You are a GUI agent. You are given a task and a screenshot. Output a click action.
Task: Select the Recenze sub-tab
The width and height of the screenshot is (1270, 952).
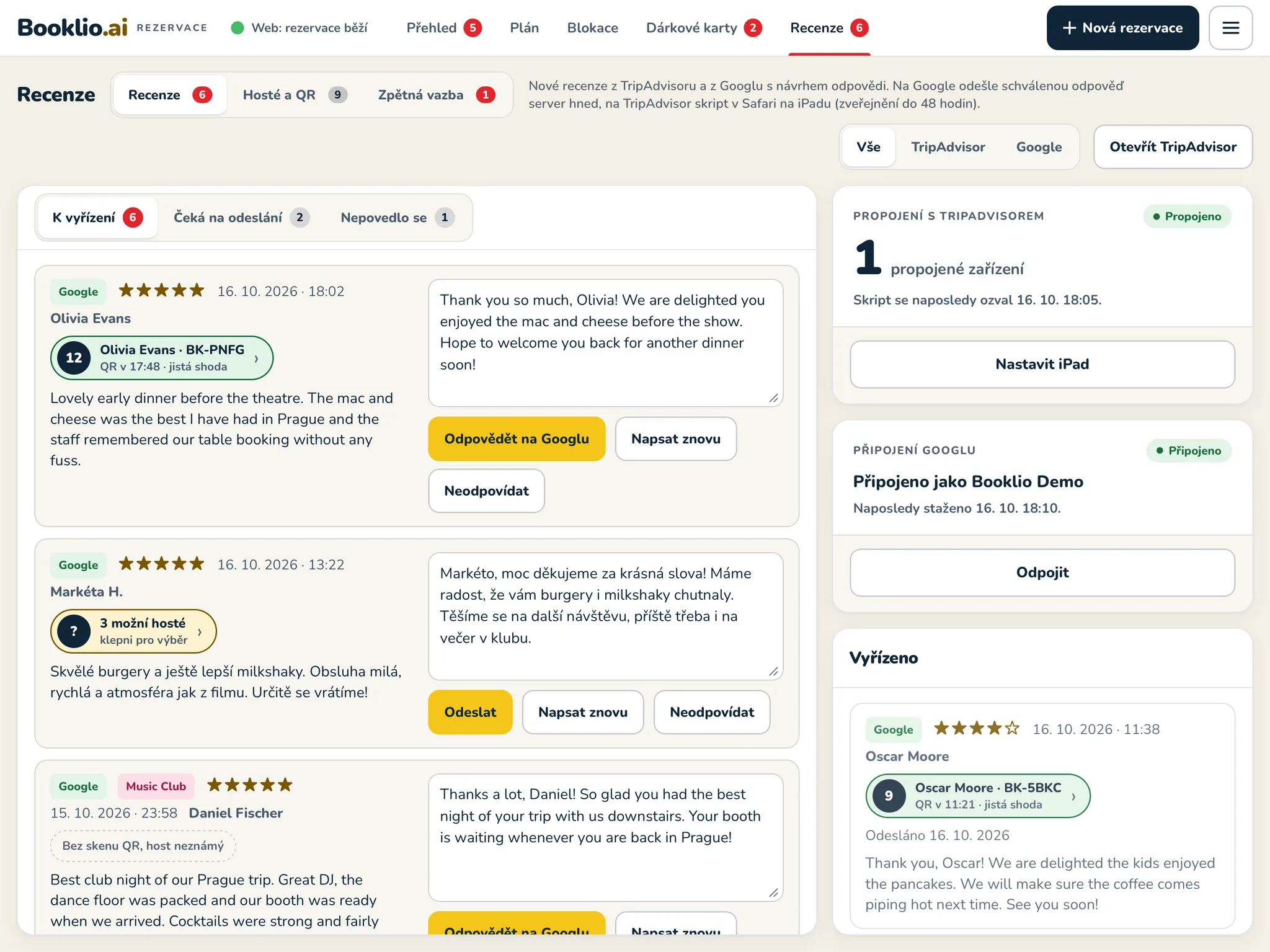[170, 95]
